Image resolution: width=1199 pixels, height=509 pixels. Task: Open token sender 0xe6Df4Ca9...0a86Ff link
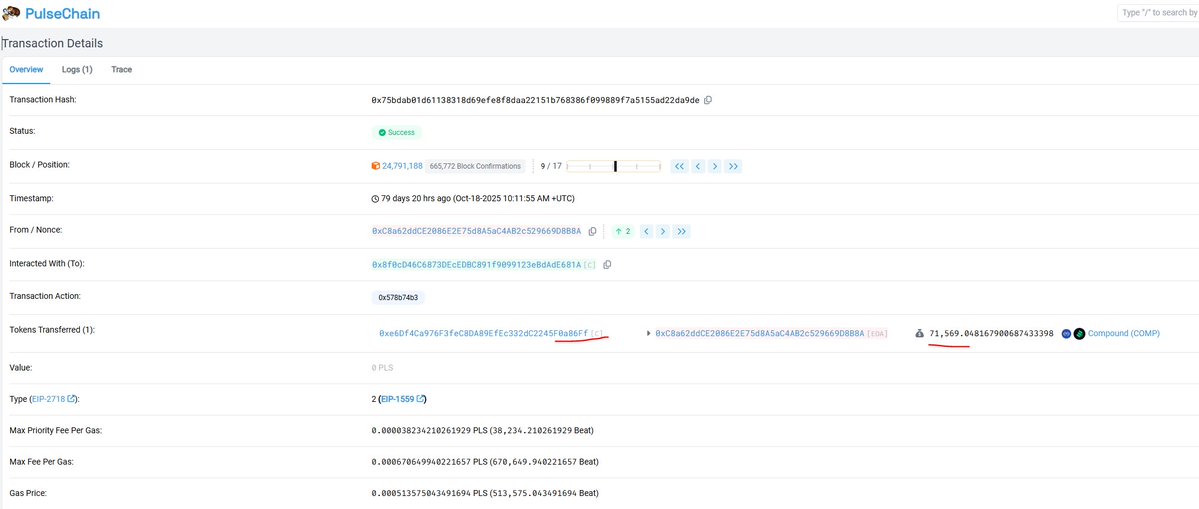(x=483, y=333)
